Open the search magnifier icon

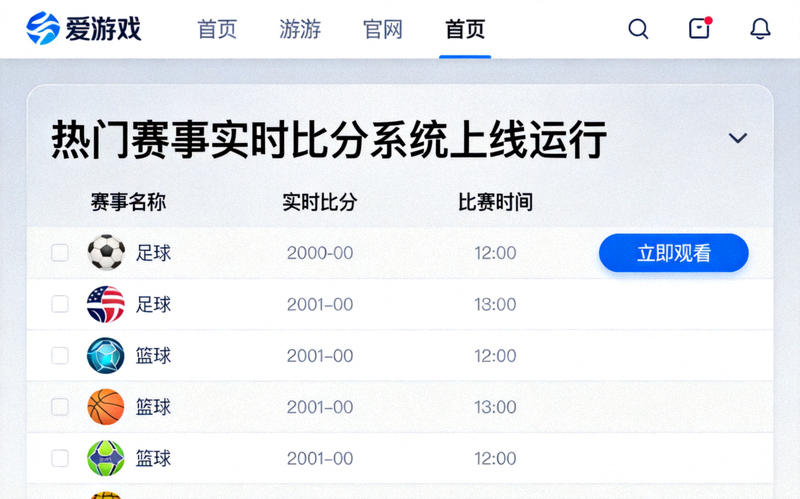tap(638, 29)
